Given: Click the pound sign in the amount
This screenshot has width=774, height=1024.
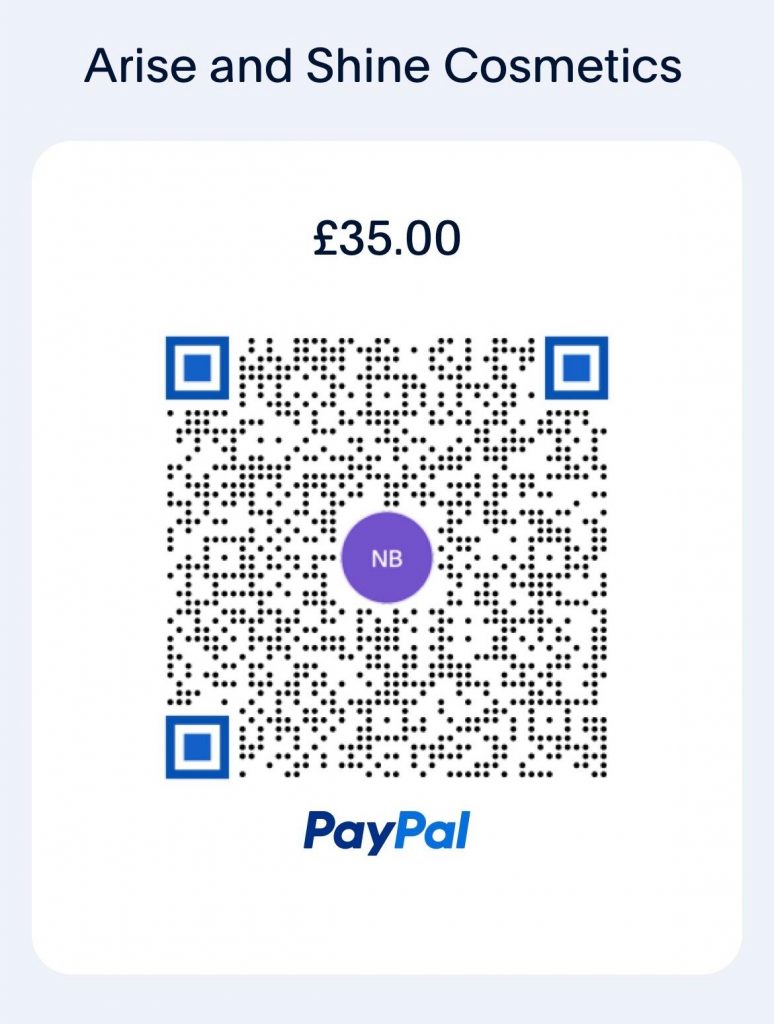Looking at the screenshot, I should (x=323, y=238).
